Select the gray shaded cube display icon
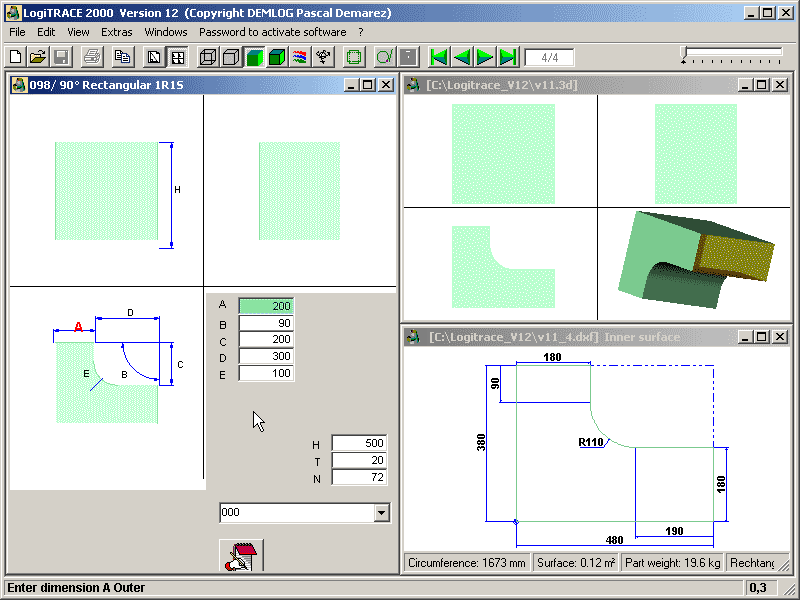800x600 pixels. 231,57
